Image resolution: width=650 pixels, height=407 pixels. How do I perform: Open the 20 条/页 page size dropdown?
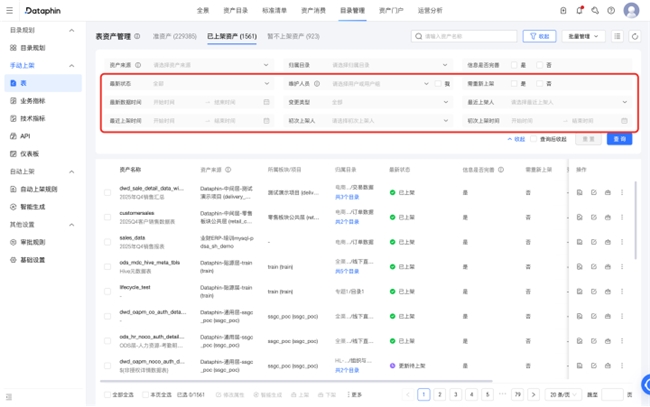click(x=565, y=395)
